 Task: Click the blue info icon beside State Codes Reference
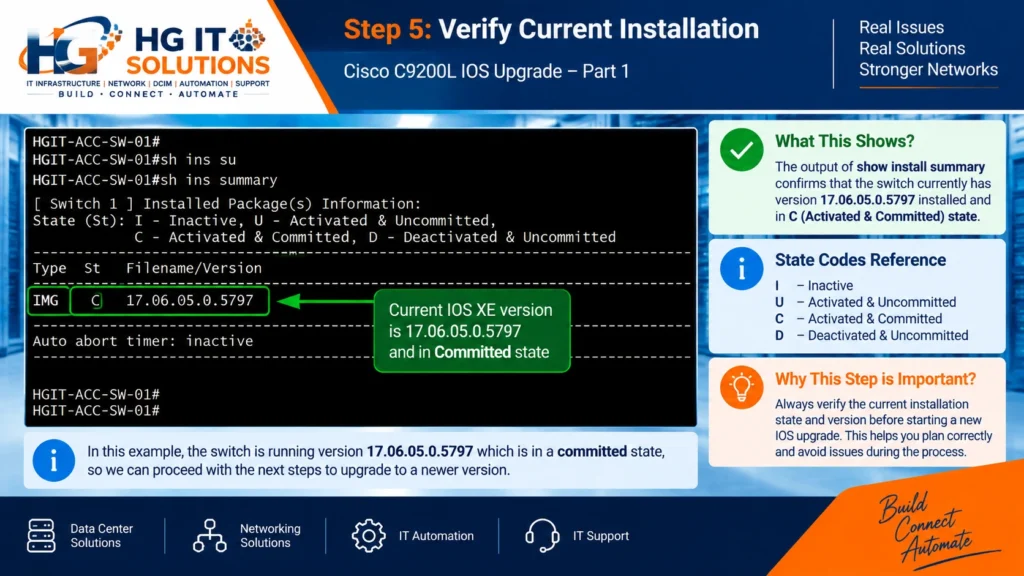(x=741, y=268)
